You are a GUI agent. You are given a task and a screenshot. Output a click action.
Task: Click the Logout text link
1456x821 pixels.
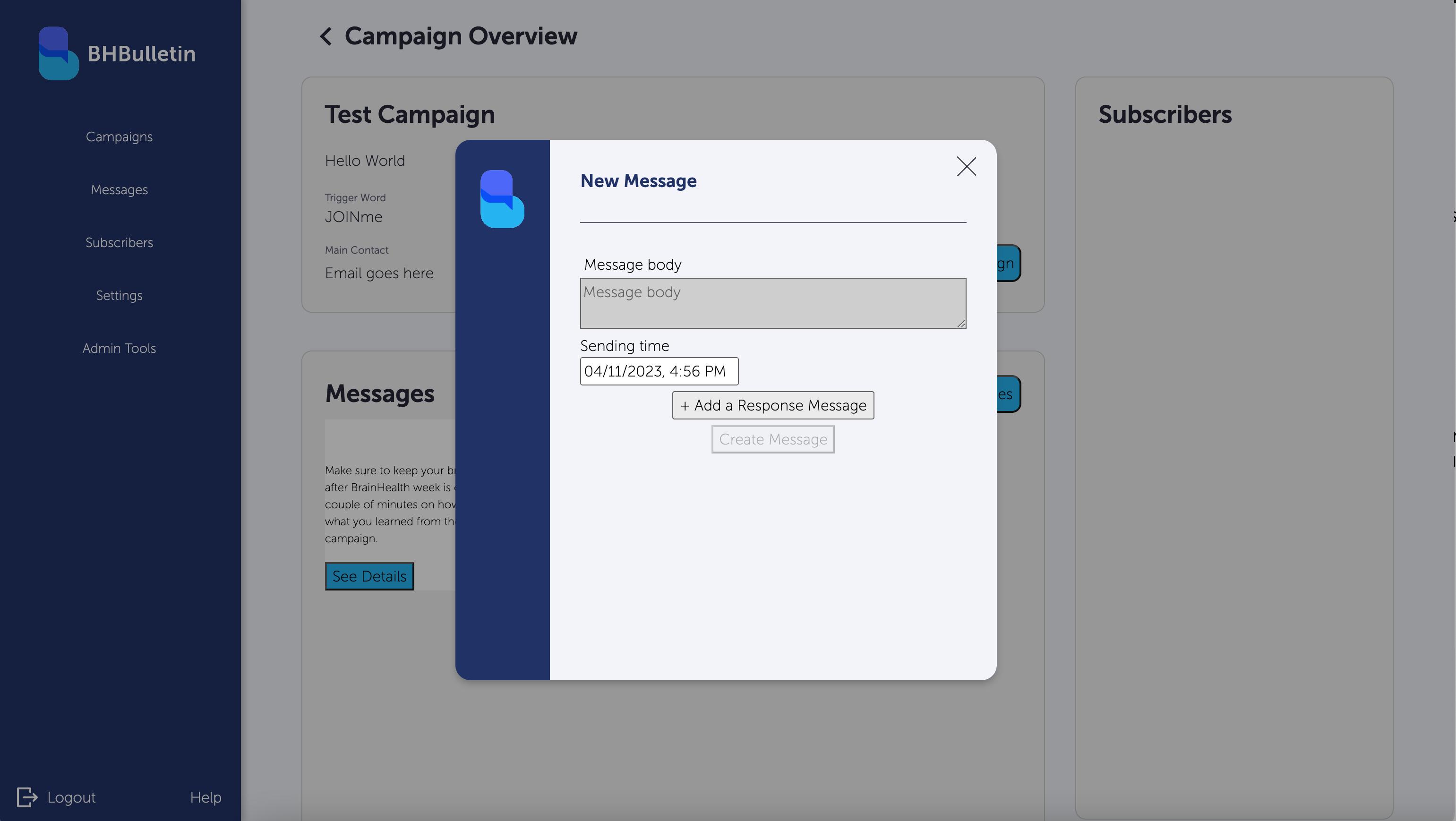pos(71,797)
